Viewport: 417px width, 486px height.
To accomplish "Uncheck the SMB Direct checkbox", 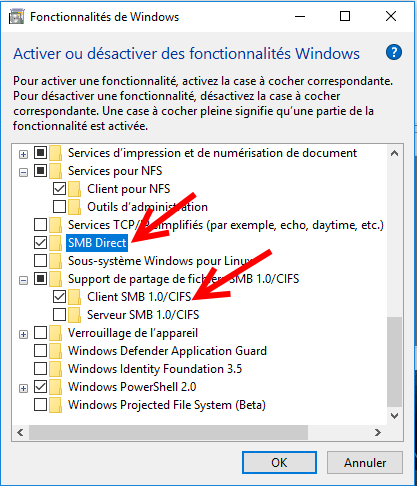I will (x=40, y=243).
